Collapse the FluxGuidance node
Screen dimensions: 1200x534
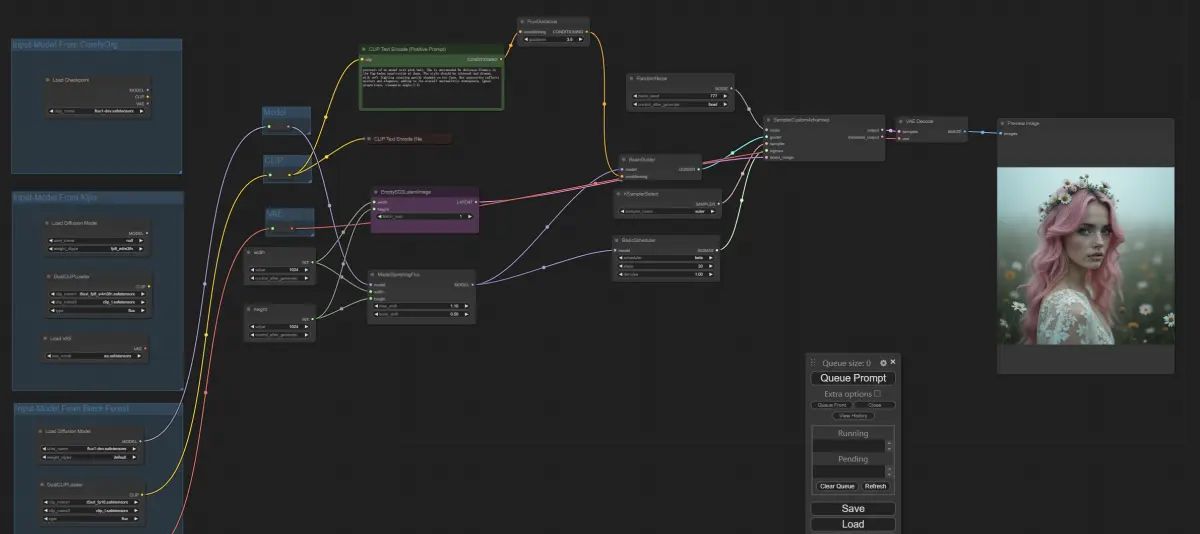524,21
